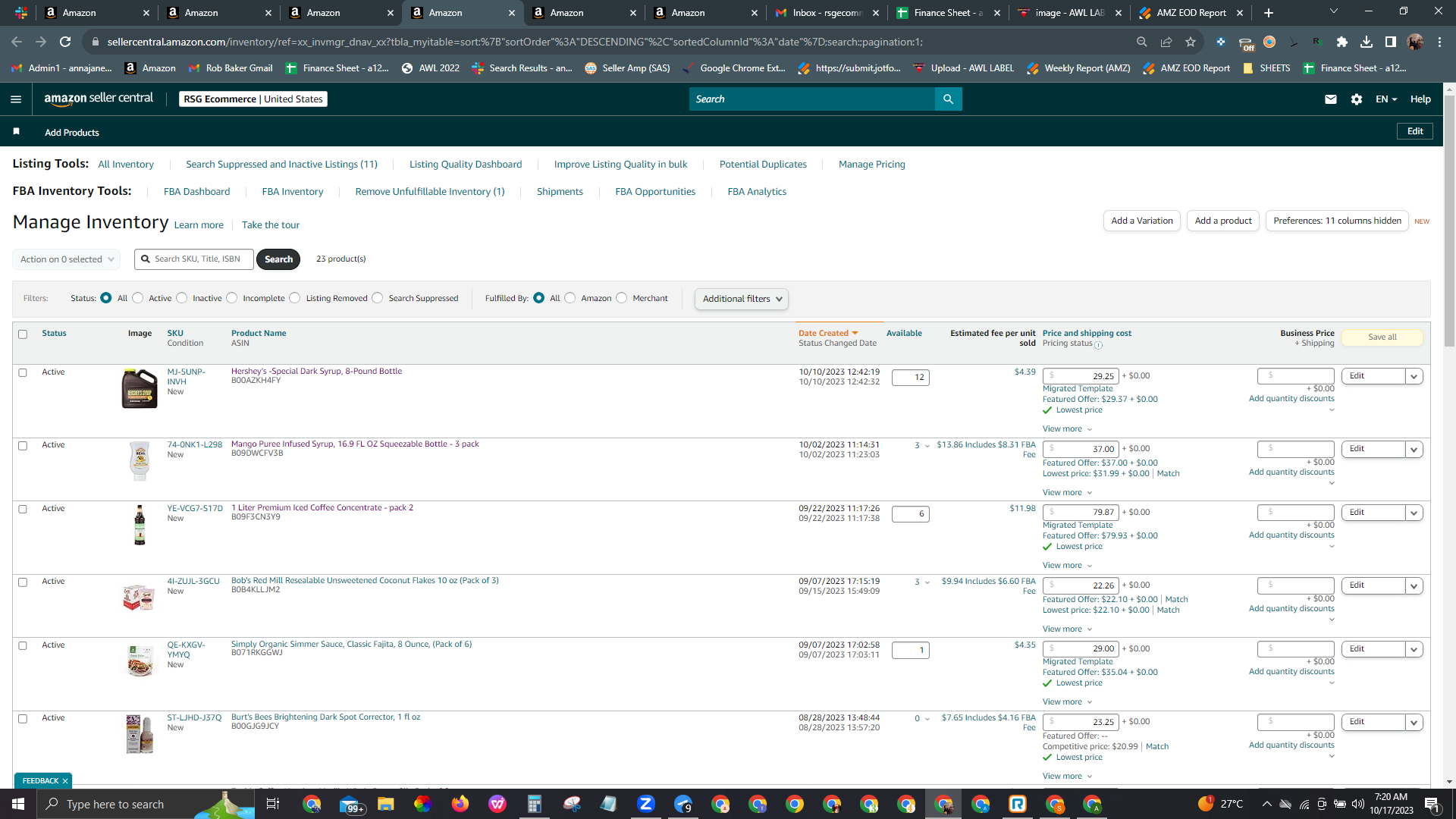1456x819 pixels.
Task: Open File Explorer from the taskbar
Action: (x=385, y=804)
